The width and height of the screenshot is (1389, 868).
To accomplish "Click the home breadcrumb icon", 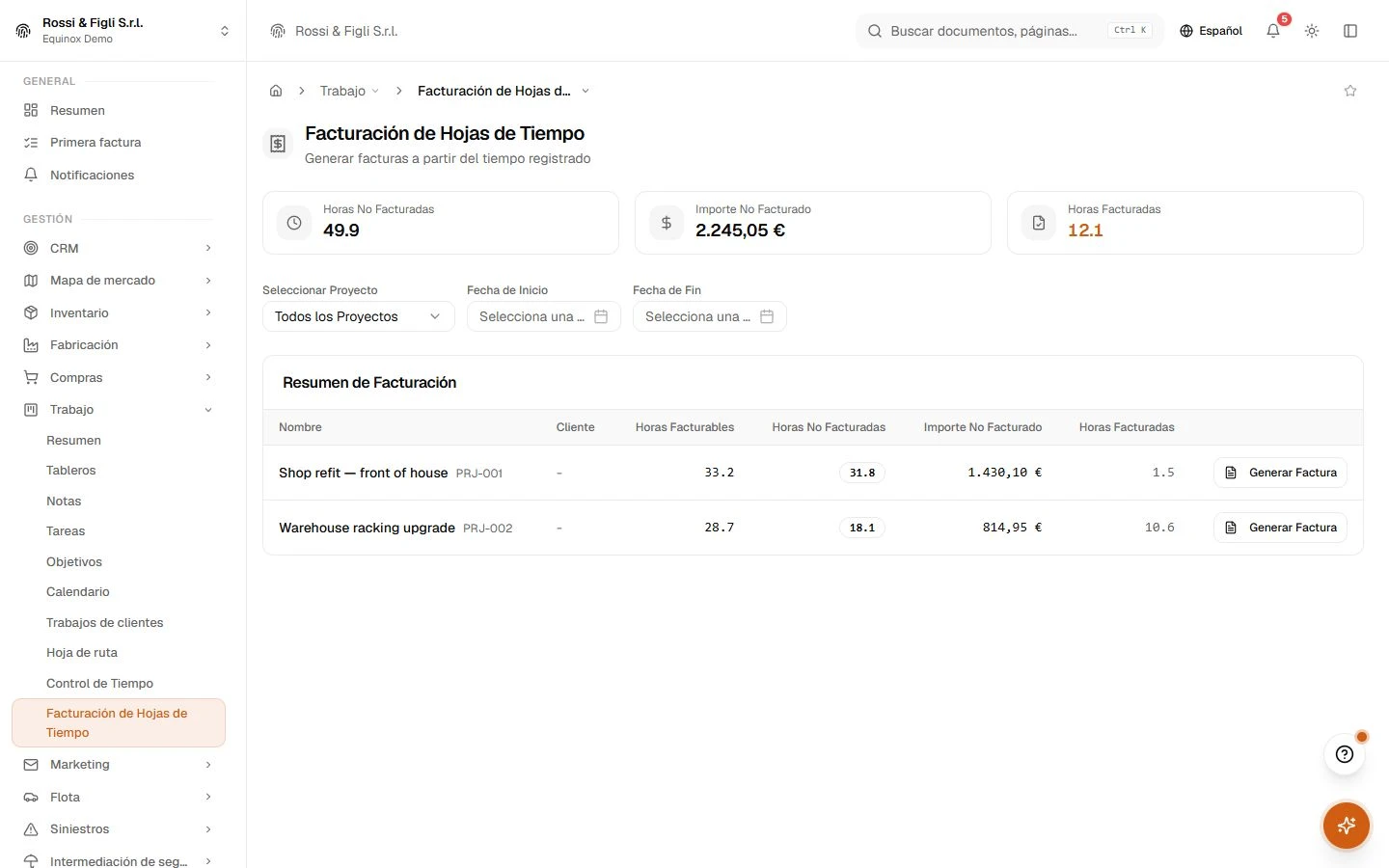I will pyautogui.click(x=276, y=91).
